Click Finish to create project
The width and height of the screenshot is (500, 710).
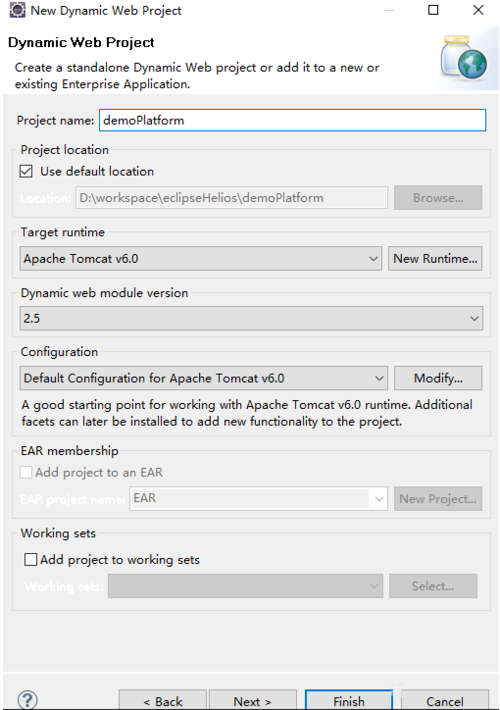349,700
